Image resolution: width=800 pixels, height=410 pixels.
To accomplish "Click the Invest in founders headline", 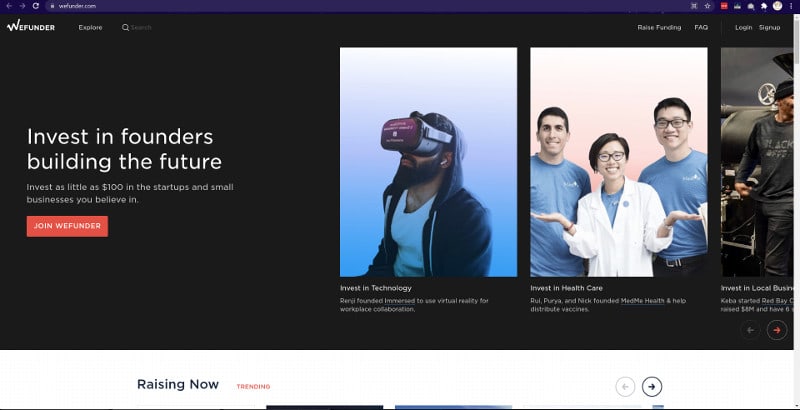I will (x=124, y=149).
